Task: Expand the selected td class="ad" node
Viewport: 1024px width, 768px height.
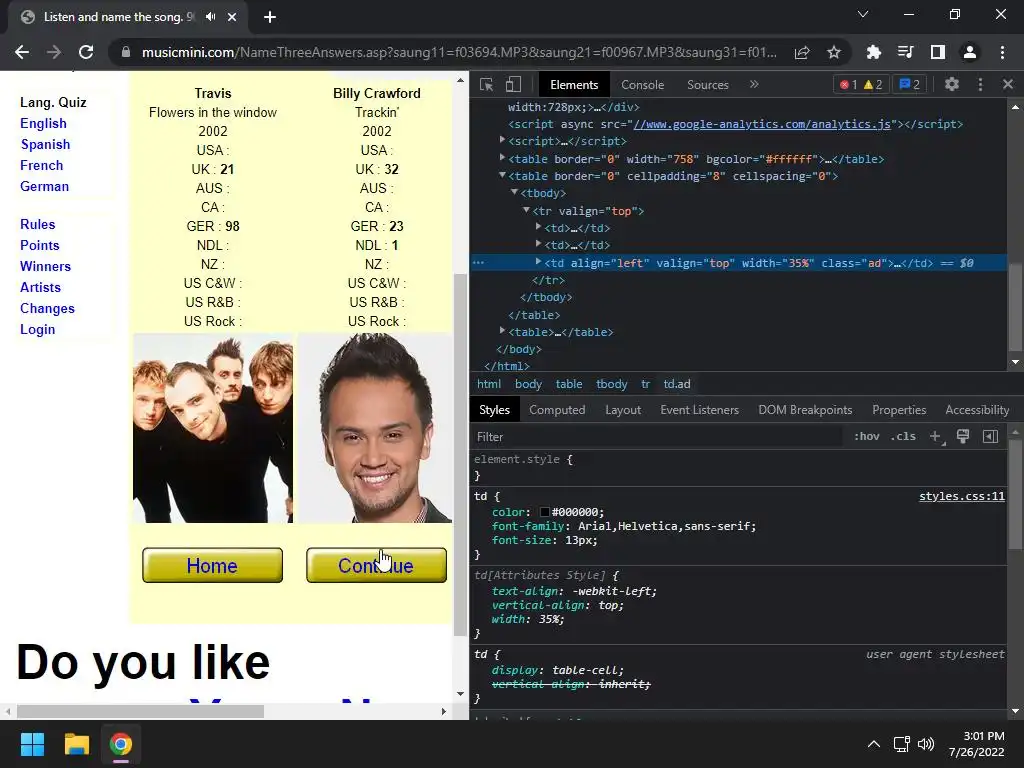Action: (x=538, y=261)
